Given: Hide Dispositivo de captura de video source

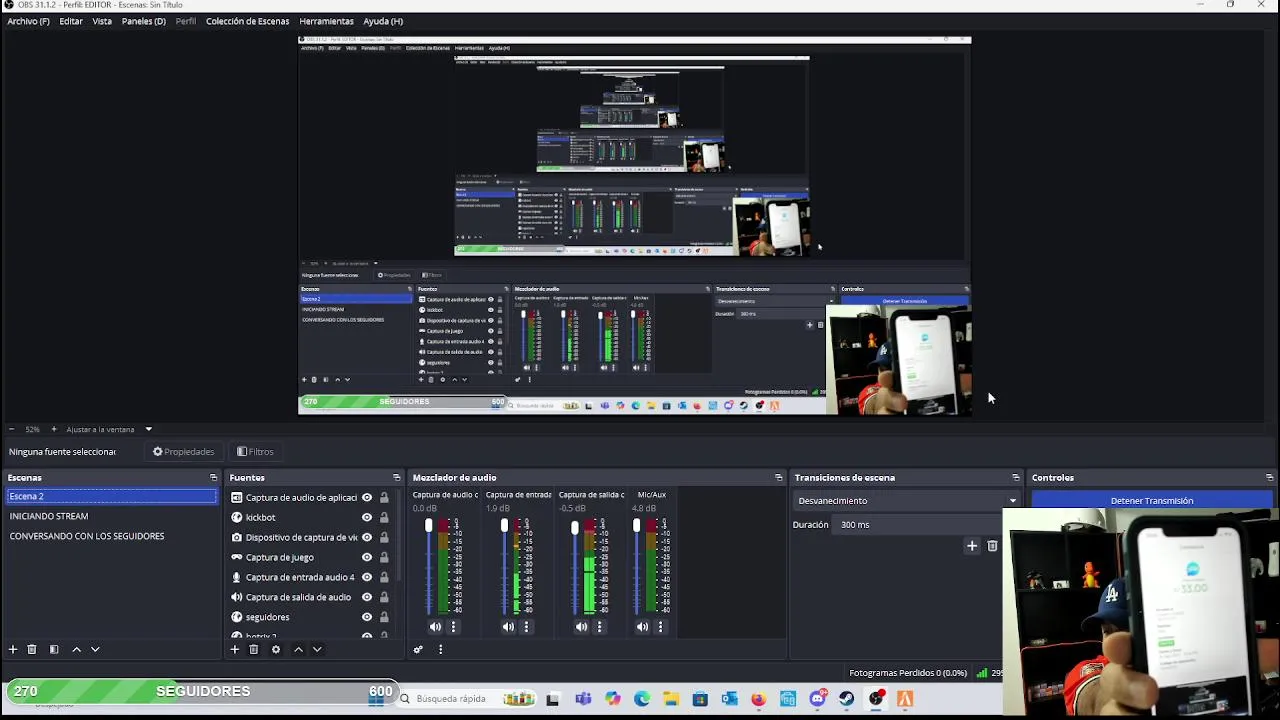Looking at the screenshot, I should pyautogui.click(x=367, y=537).
